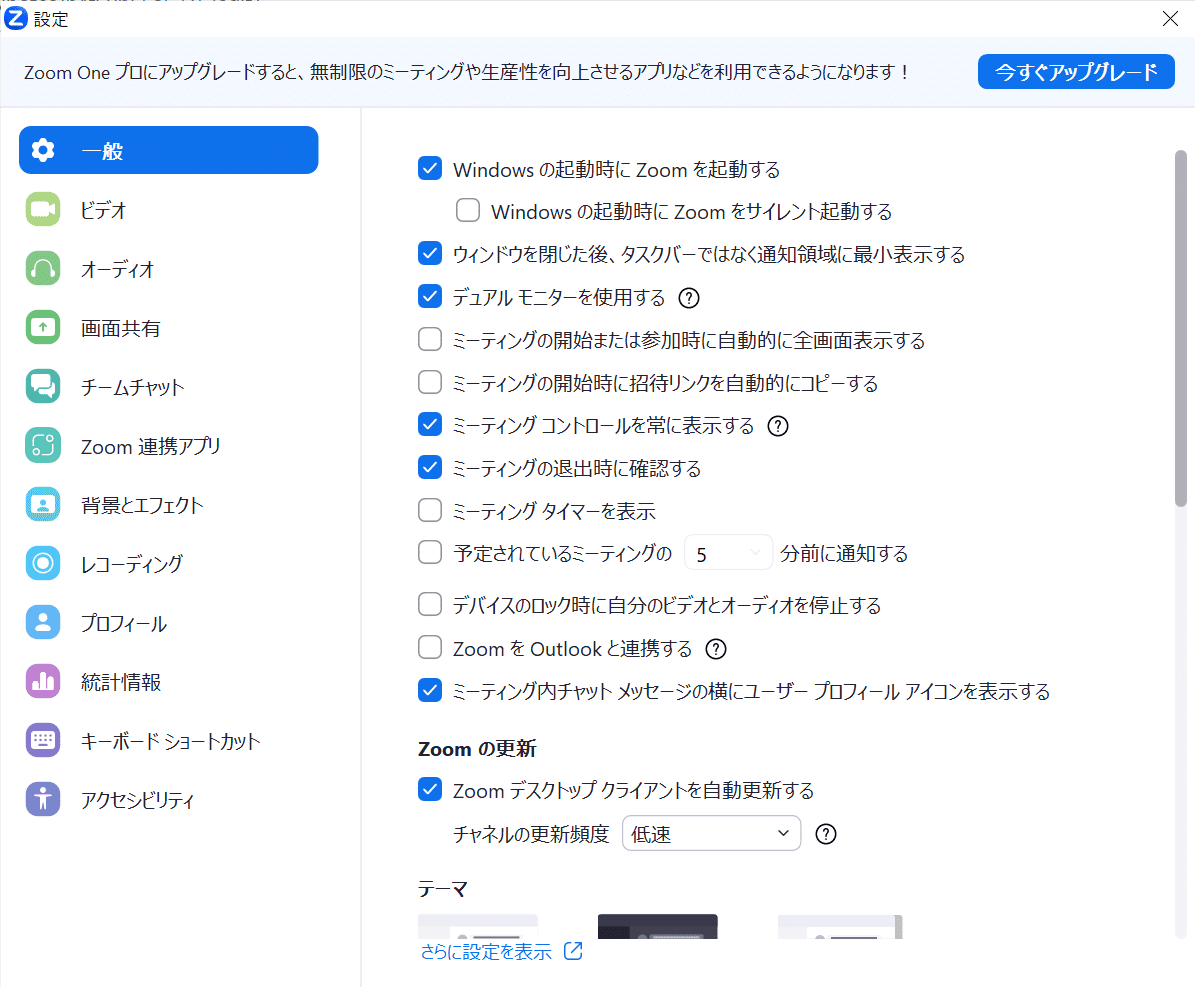This screenshot has width=1195, height=987.
Task: Open 画面共有 screen share icon
Action: (43, 328)
